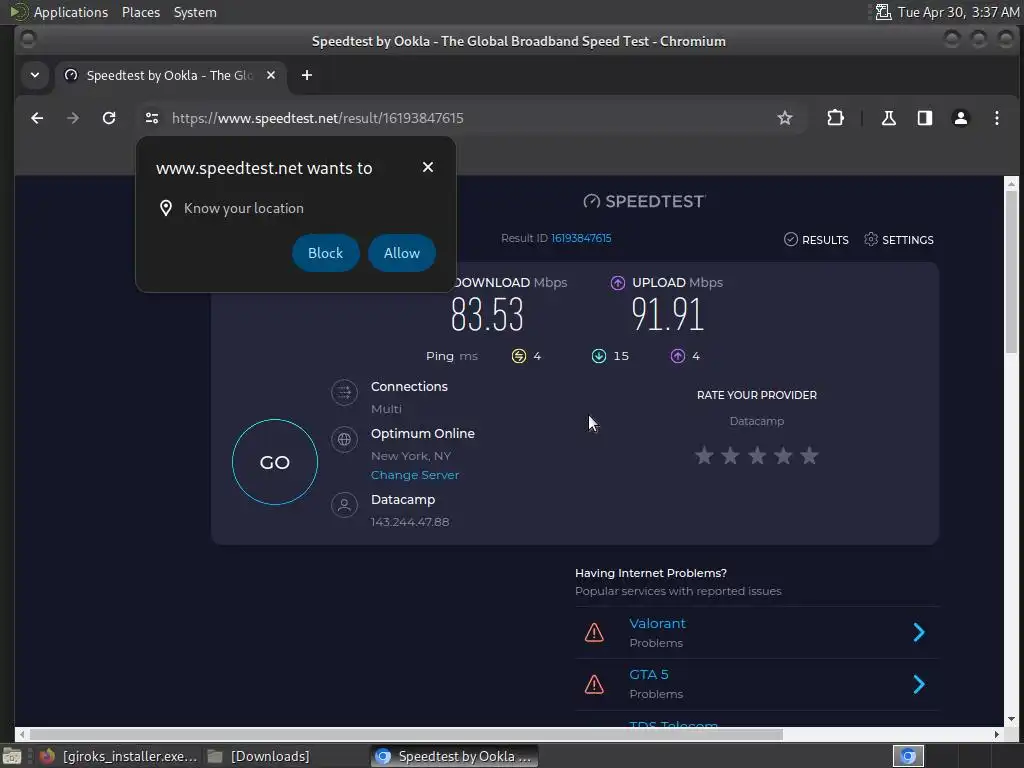Viewport: 1024px width, 768px height.
Task: Click the Datacamp user icon
Action: 344,505
